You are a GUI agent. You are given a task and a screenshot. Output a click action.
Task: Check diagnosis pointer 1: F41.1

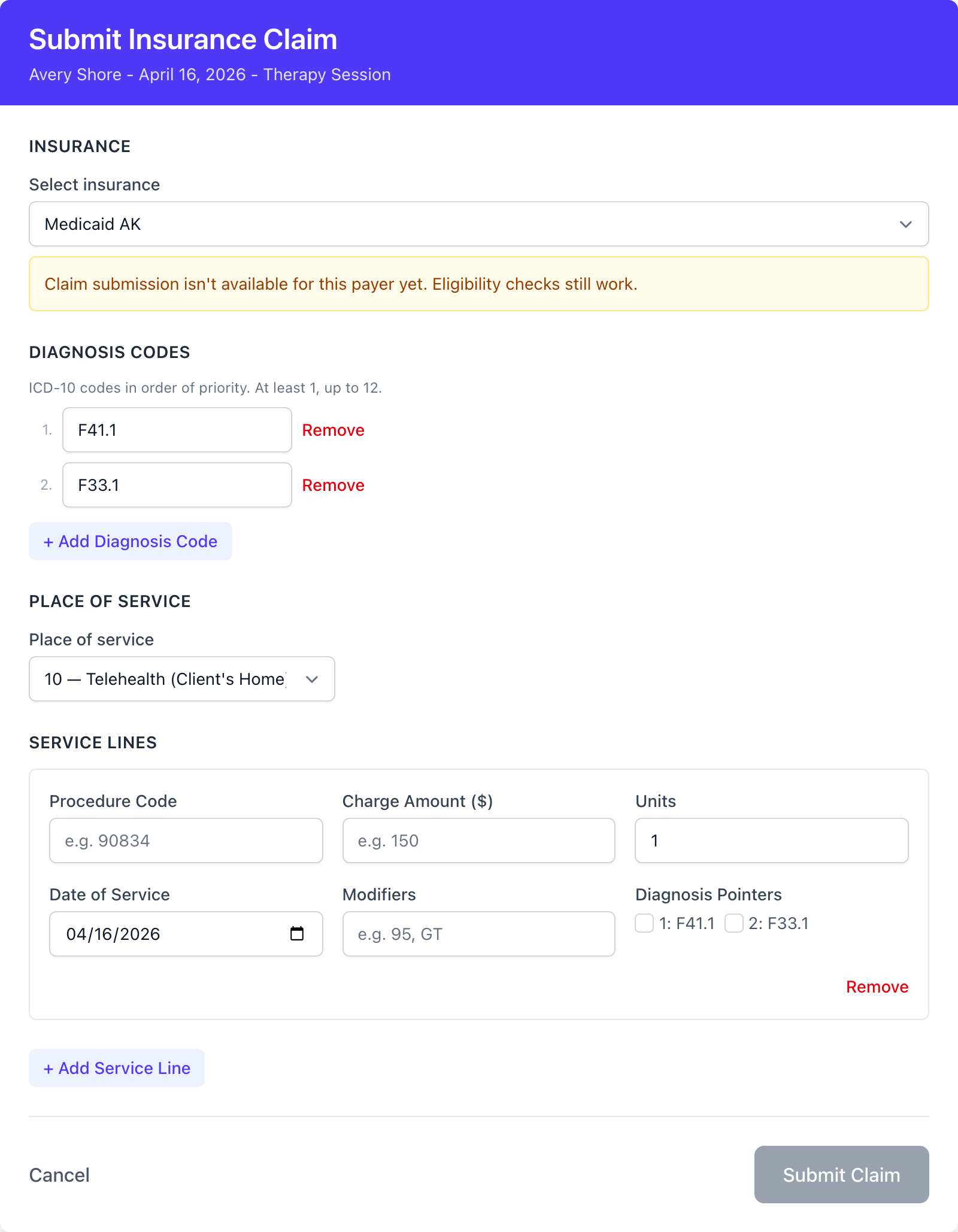[x=644, y=924]
